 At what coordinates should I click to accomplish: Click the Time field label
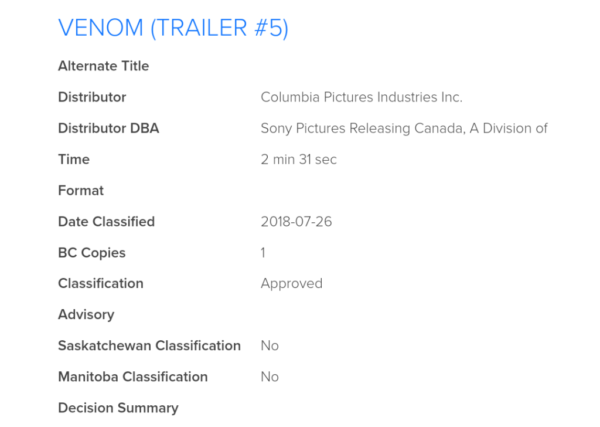73,159
